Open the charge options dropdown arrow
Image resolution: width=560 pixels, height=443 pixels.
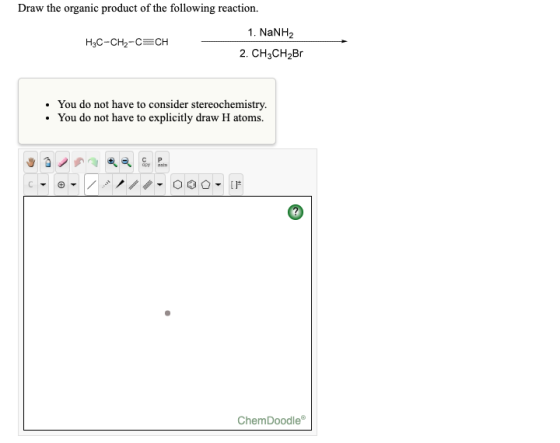(x=74, y=185)
